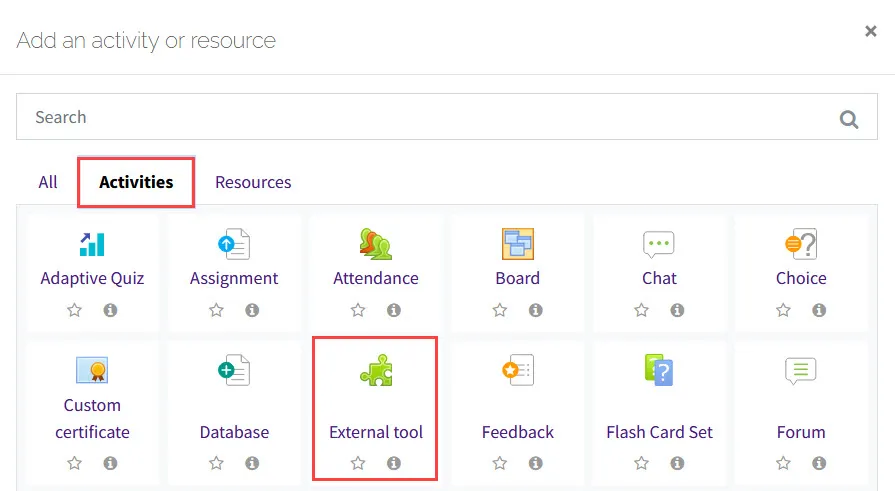Star the Adaptive Quiz activity
The height and width of the screenshot is (491, 895).
(x=75, y=310)
